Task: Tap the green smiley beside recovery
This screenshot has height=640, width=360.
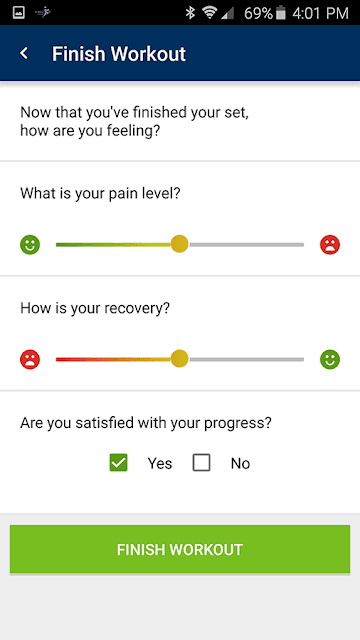Action: (x=330, y=360)
